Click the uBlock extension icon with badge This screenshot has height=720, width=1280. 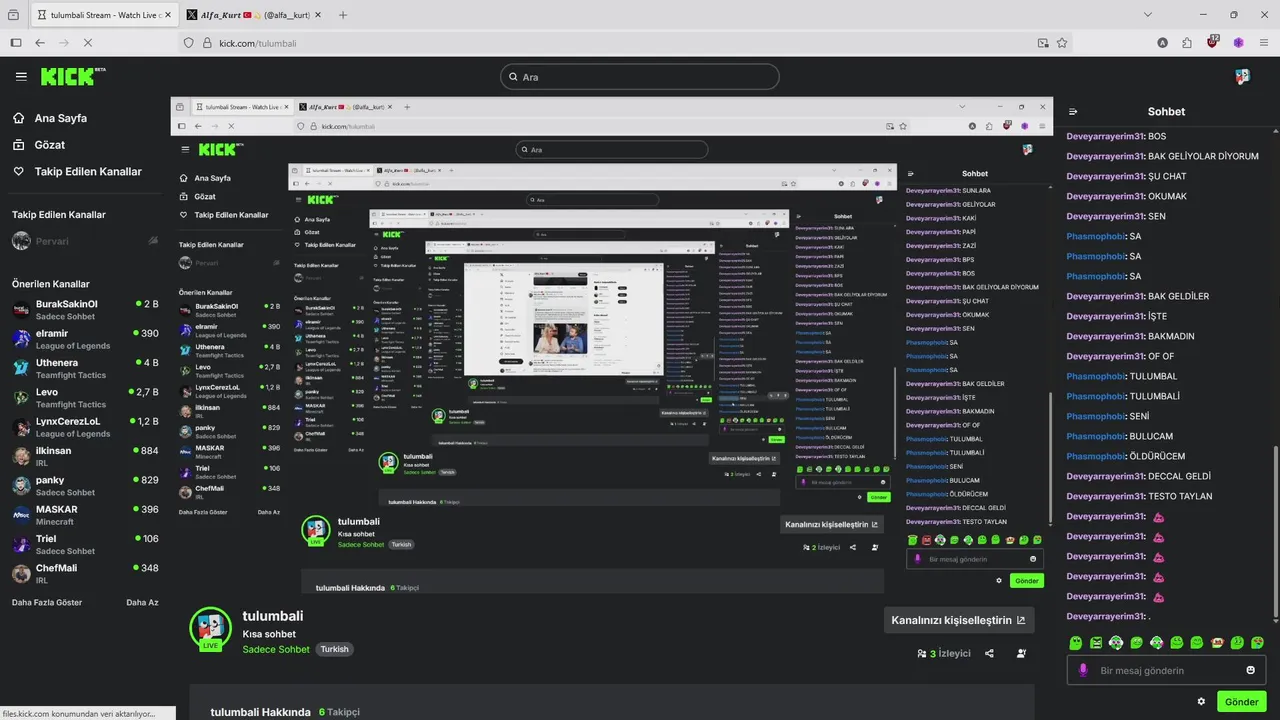click(1213, 42)
